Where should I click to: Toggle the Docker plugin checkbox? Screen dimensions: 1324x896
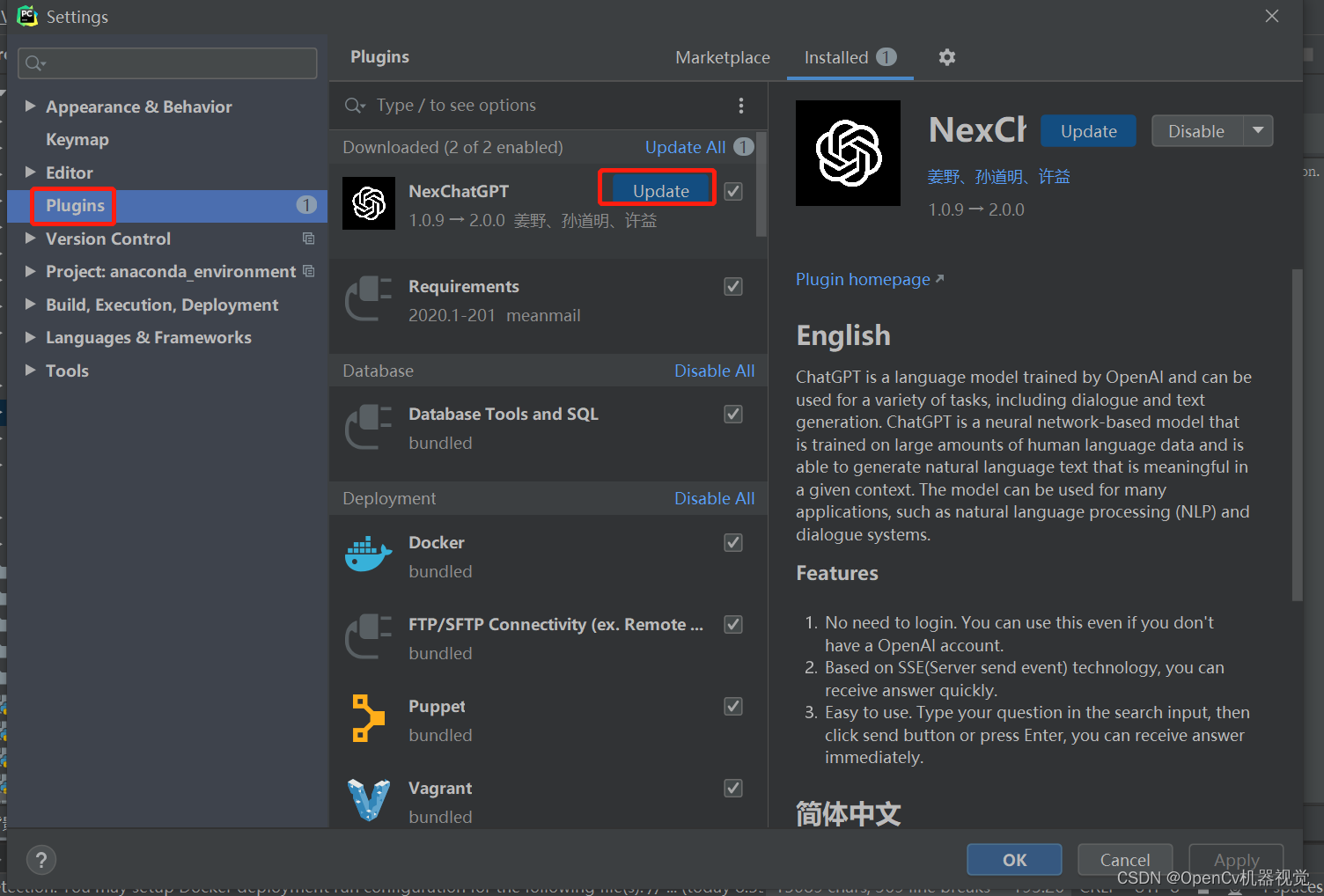tap(733, 542)
